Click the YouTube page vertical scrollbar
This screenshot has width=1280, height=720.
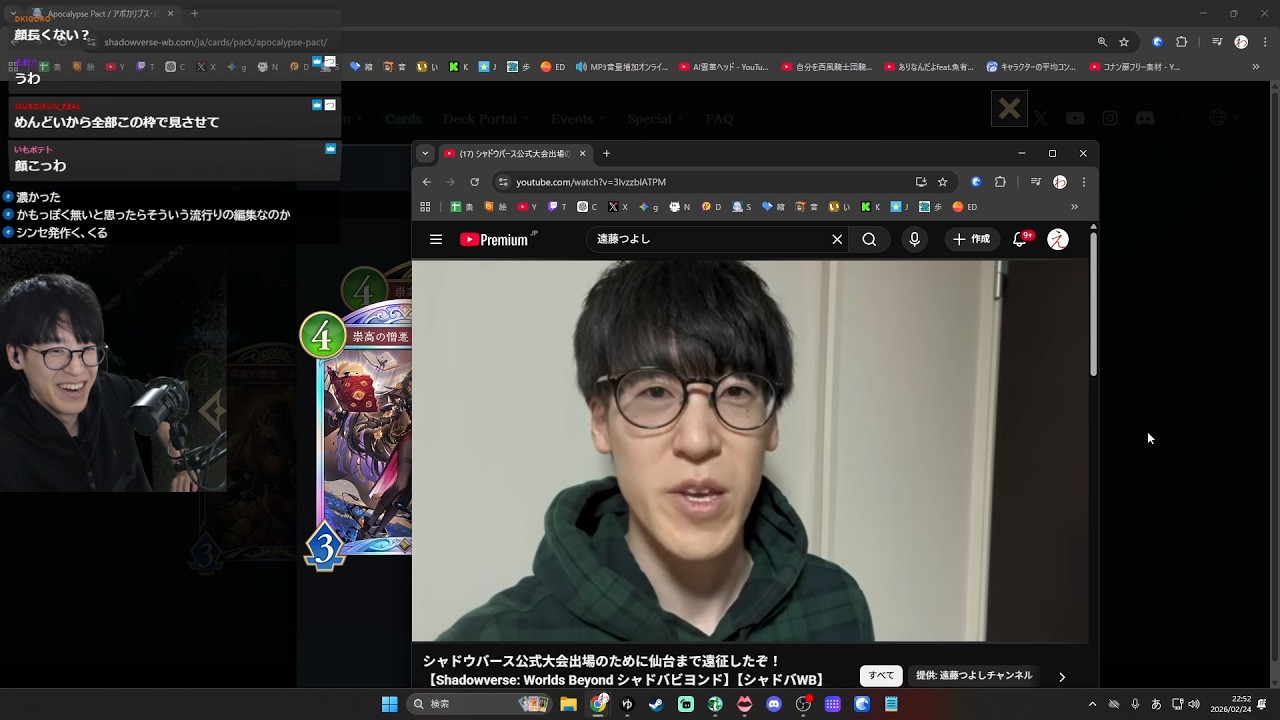[x=1094, y=303]
